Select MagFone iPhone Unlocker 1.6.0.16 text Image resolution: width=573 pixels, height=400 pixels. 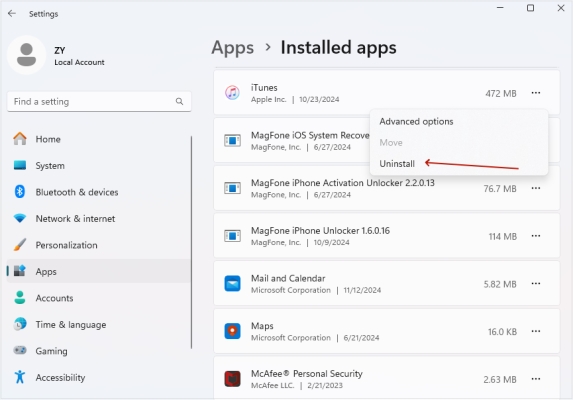pos(320,231)
